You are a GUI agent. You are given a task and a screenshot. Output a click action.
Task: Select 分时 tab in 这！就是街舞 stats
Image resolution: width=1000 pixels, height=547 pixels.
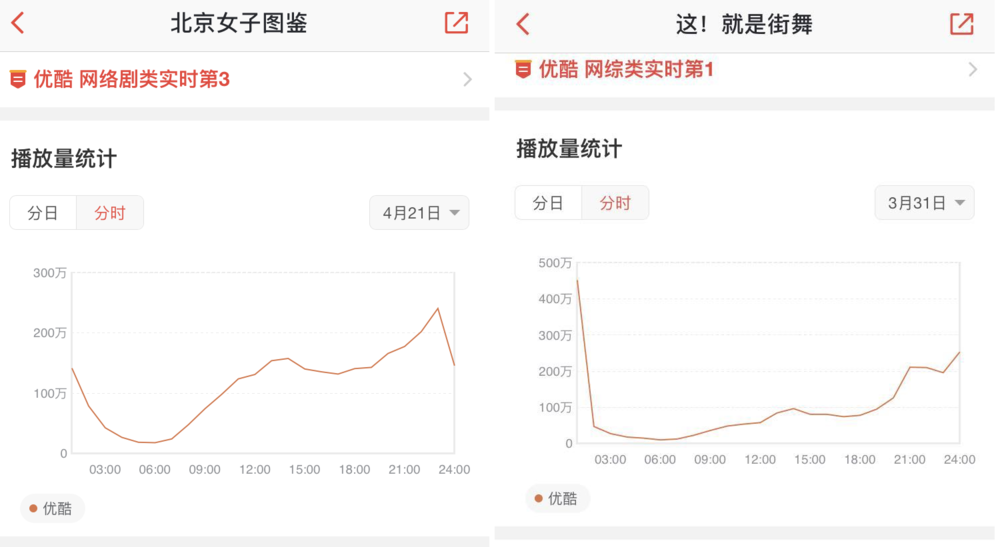pos(615,203)
